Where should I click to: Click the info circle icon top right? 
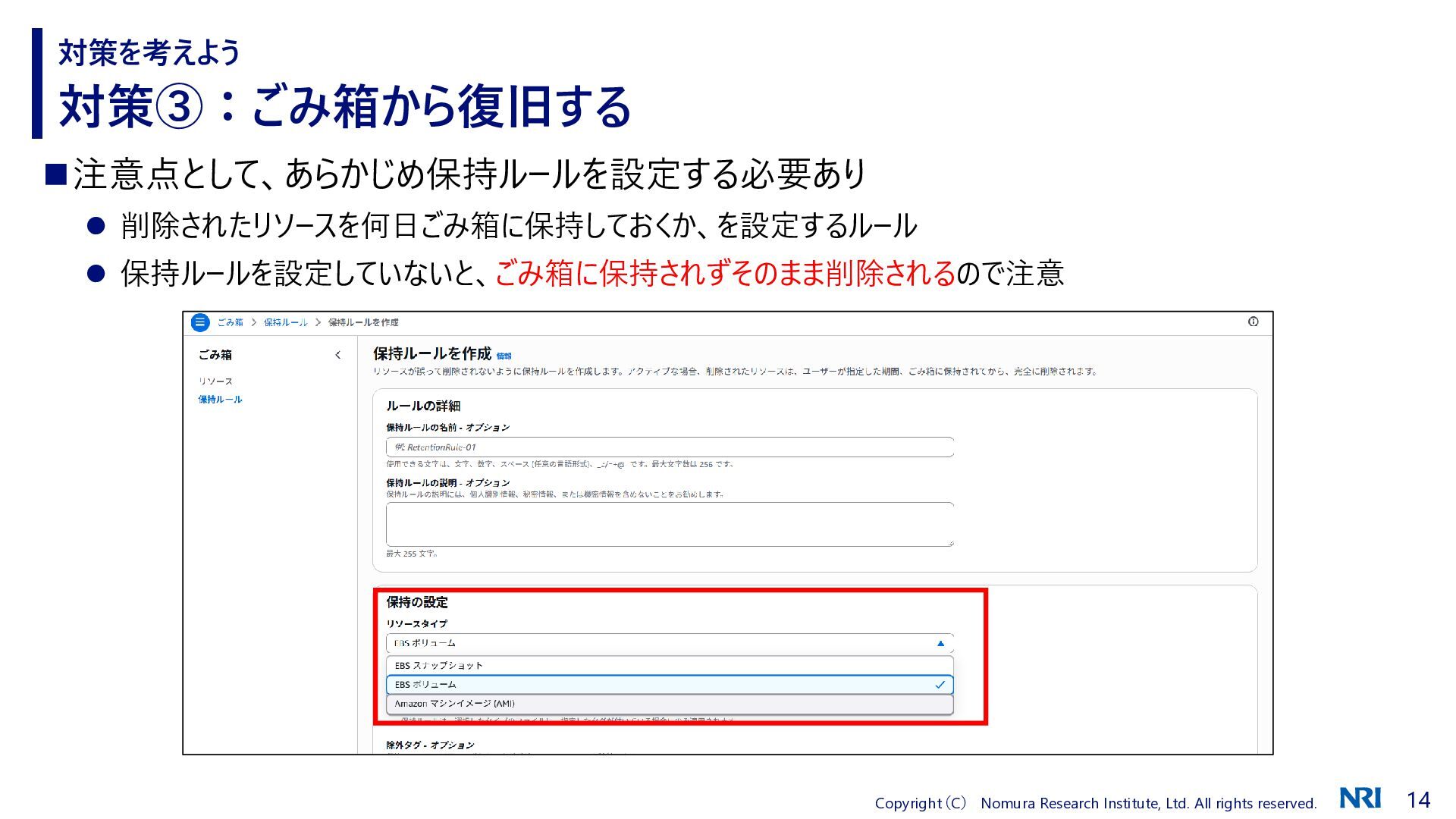pyautogui.click(x=1253, y=322)
